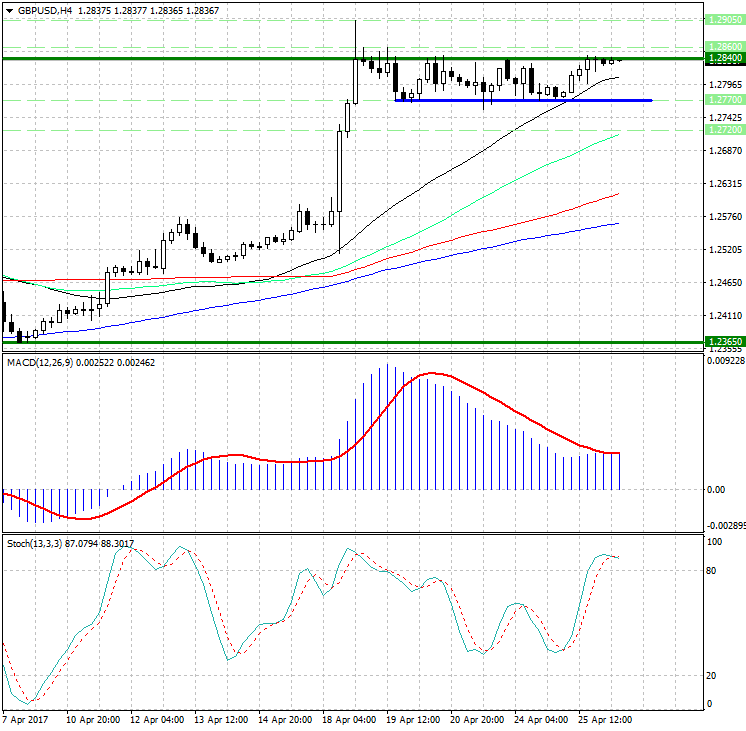
Task: Click the 20 level on Stochastic scale
Action: click(712, 675)
